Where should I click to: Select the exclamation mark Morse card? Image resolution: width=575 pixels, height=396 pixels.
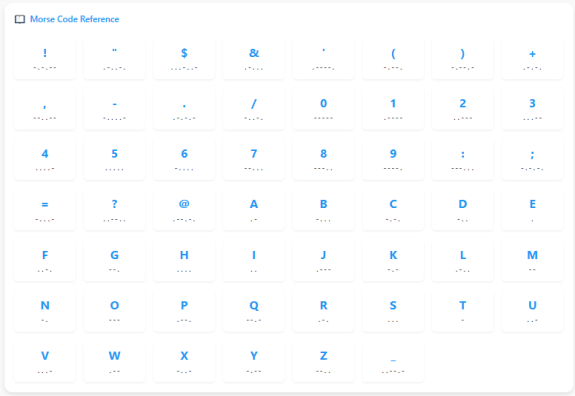45,58
